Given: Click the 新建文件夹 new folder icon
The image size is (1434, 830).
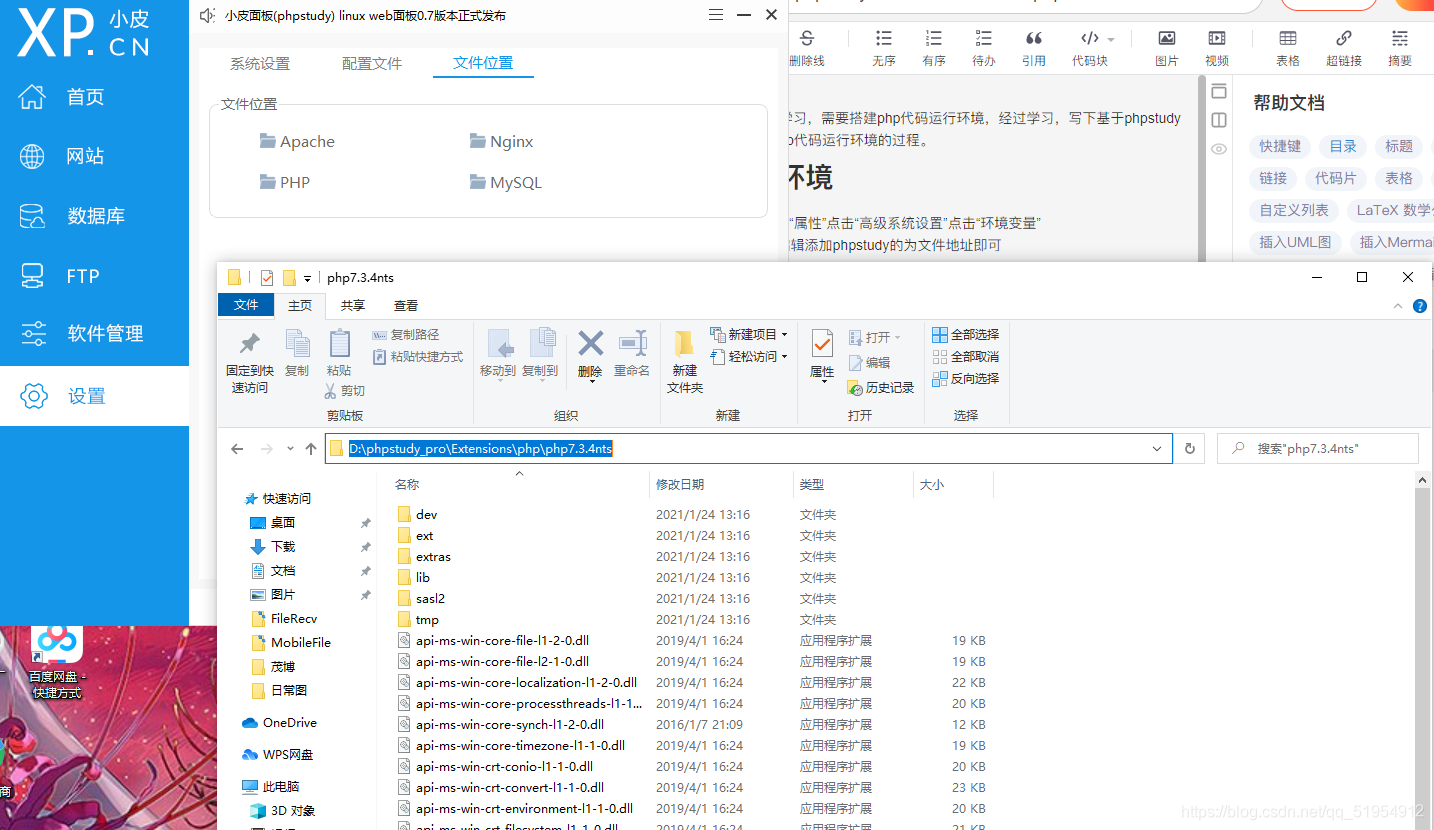Looking at the screenshot, I should [x=685, y=344].
